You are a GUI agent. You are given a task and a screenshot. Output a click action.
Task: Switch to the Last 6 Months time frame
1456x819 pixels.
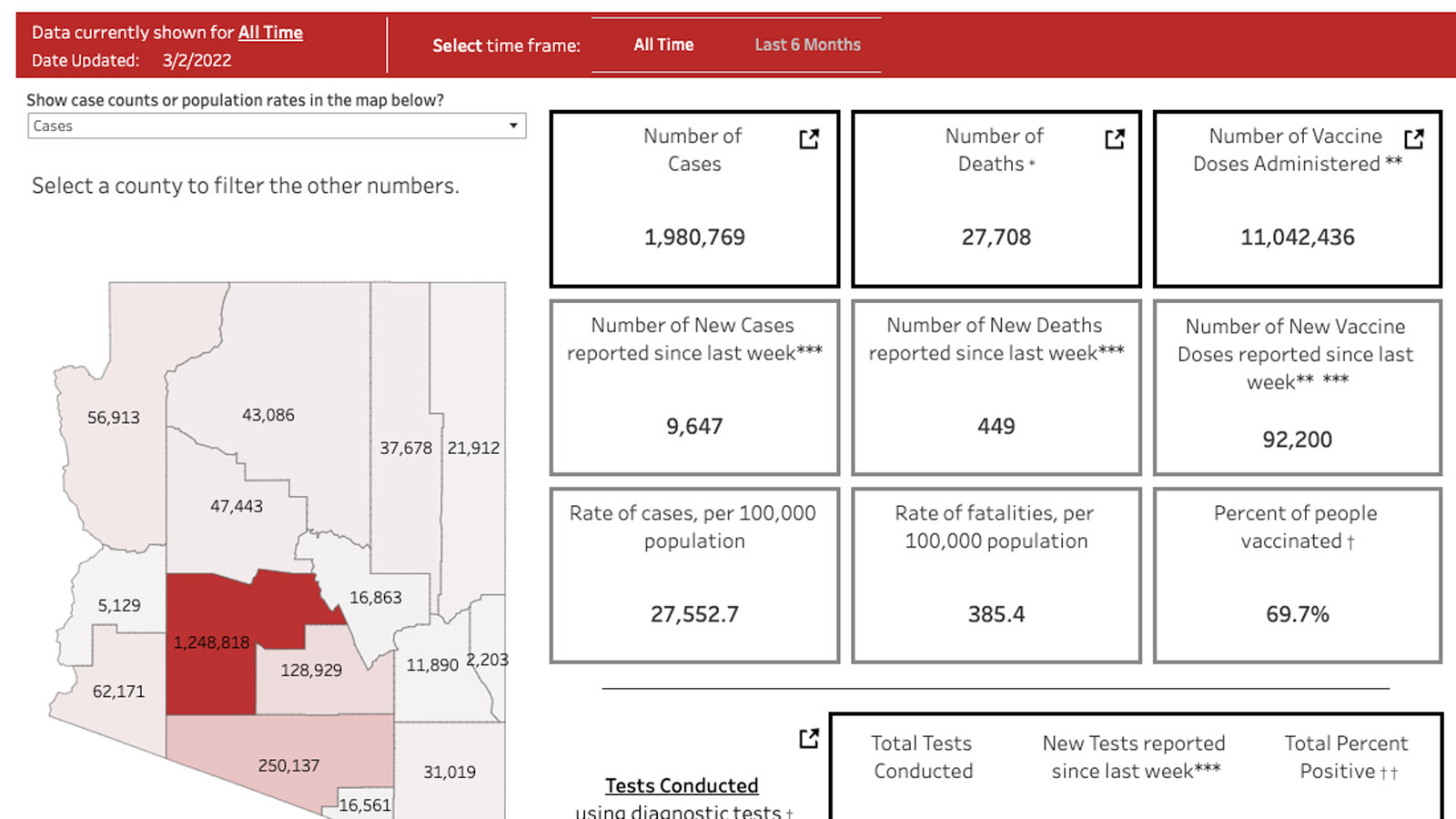click(x=806, y=45)
